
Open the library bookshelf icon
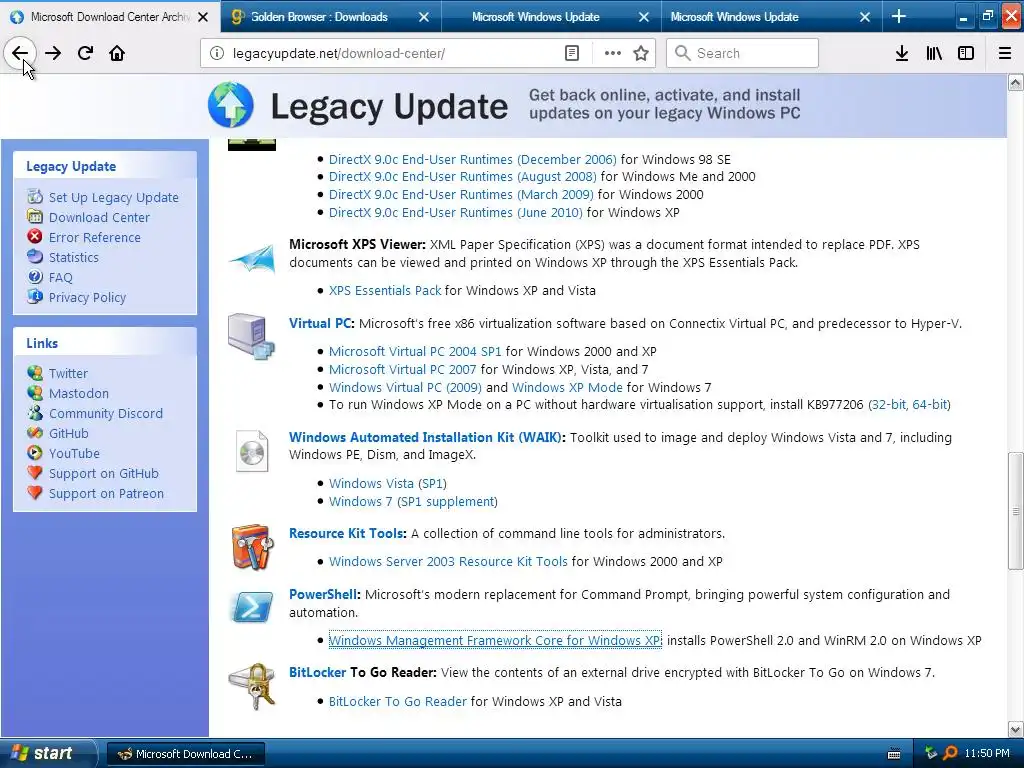click(x=934, y=54)
